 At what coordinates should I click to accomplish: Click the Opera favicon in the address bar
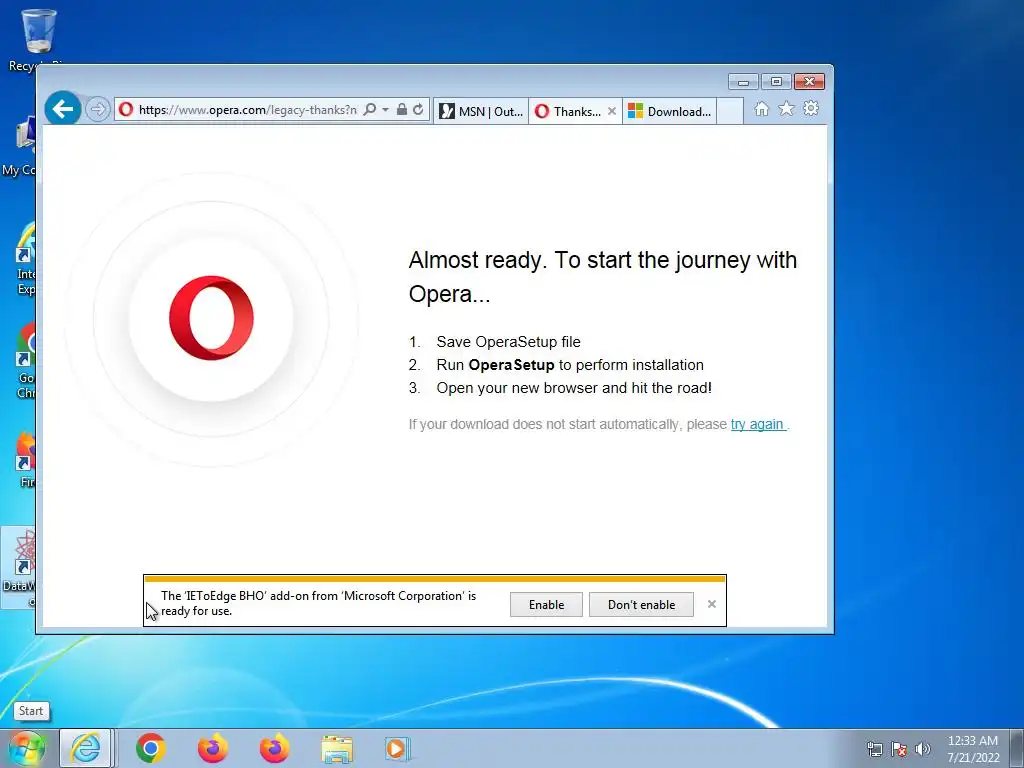click(x=126, y=109)
